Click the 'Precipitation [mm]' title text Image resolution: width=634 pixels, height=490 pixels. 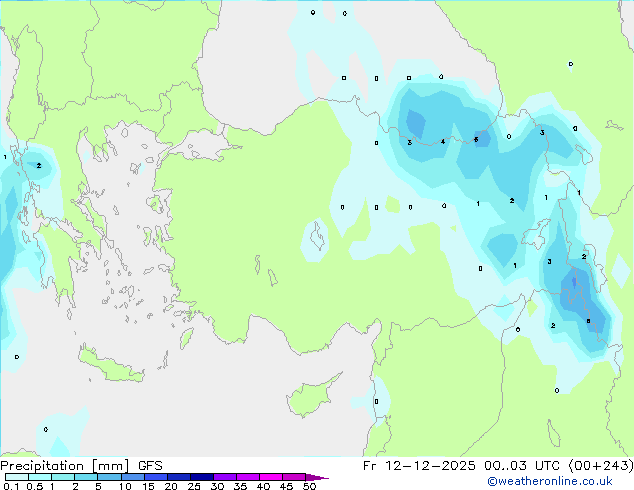pos(65,466)
